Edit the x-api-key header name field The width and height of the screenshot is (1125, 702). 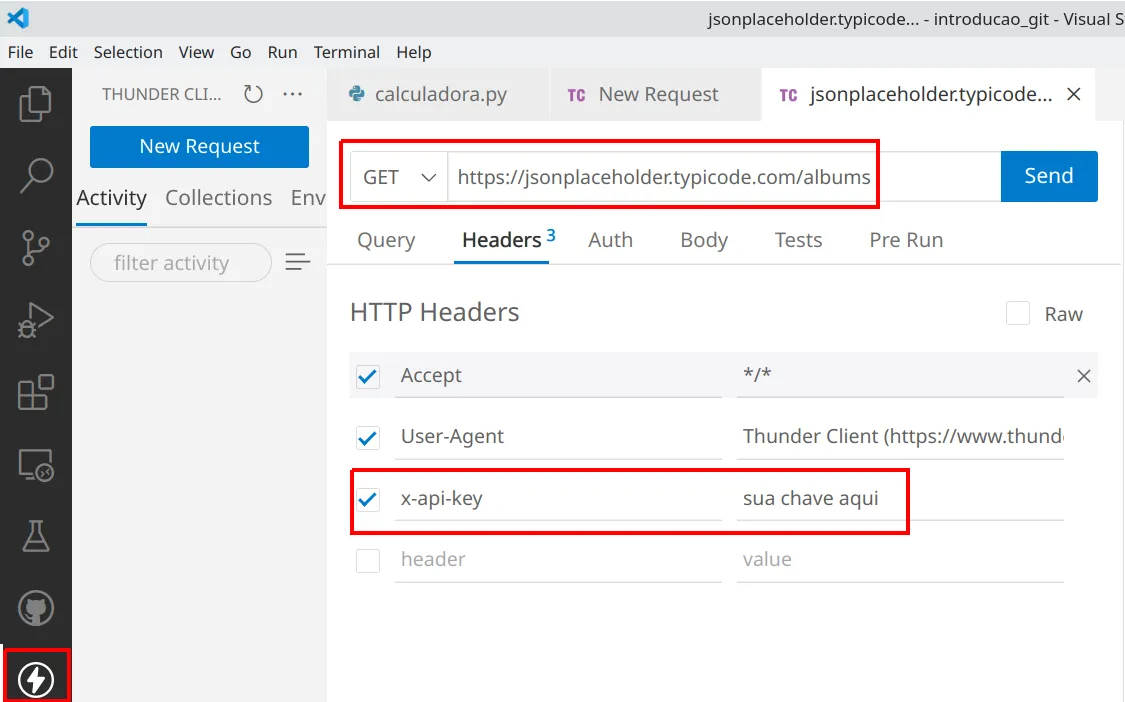pyautogui.click(x=558, y=498)
